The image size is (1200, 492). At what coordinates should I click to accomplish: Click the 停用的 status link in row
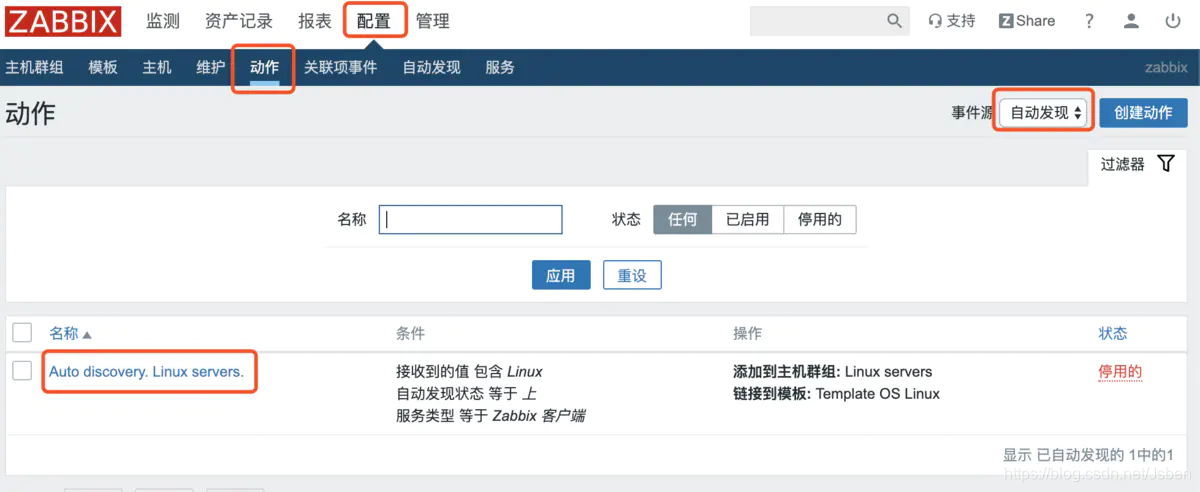[1120, 371]
